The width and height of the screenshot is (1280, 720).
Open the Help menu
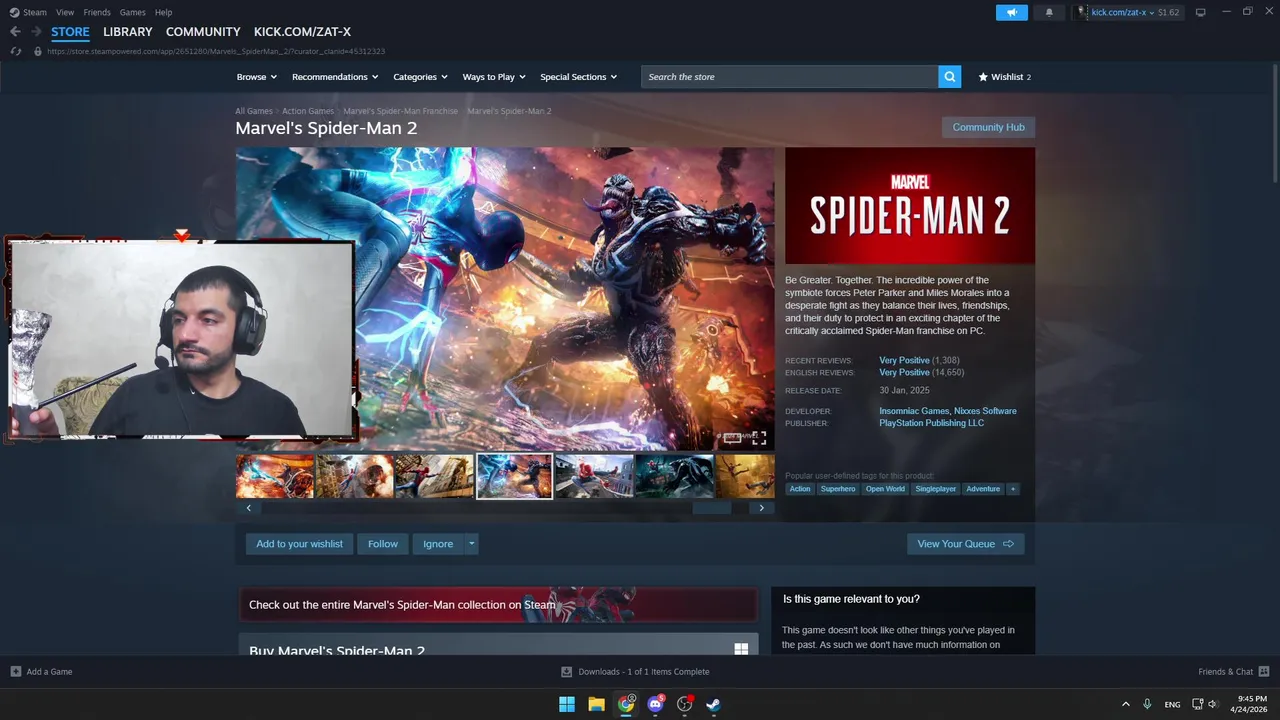tap(163, 12)
